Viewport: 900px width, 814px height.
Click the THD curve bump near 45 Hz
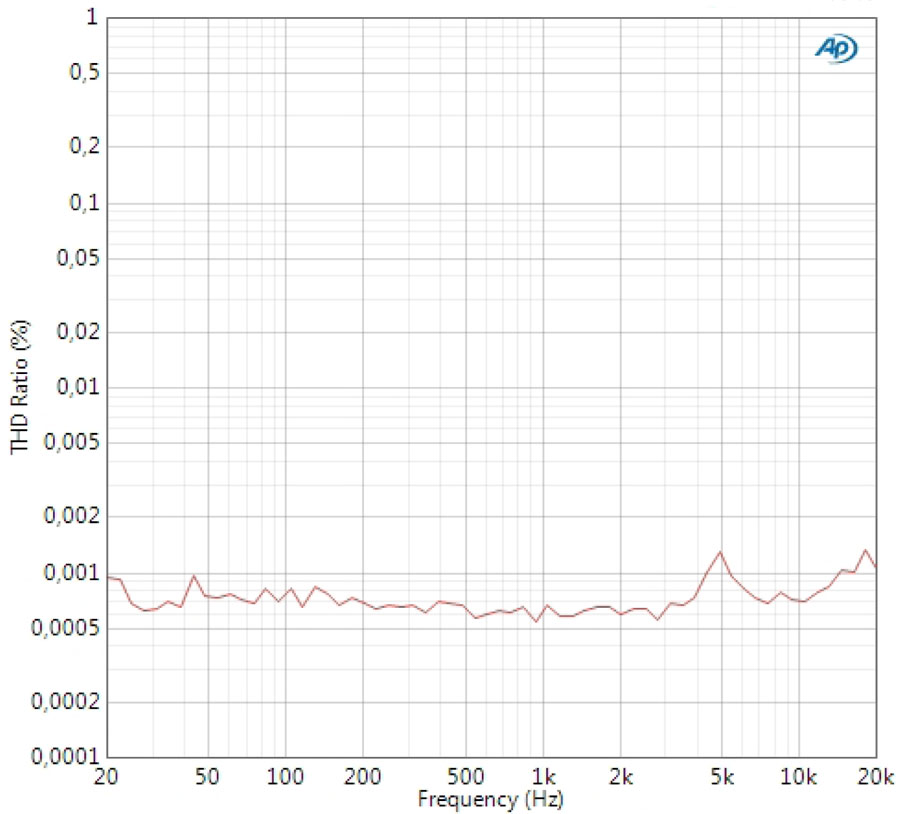(x=194, y=576)
